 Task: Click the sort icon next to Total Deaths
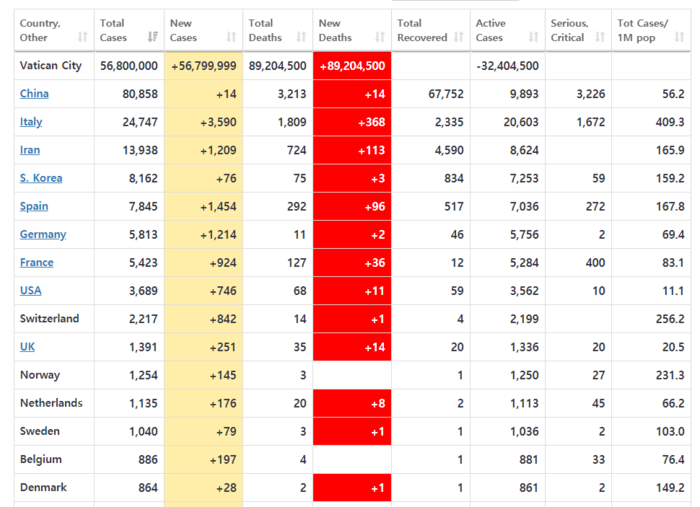301,37
